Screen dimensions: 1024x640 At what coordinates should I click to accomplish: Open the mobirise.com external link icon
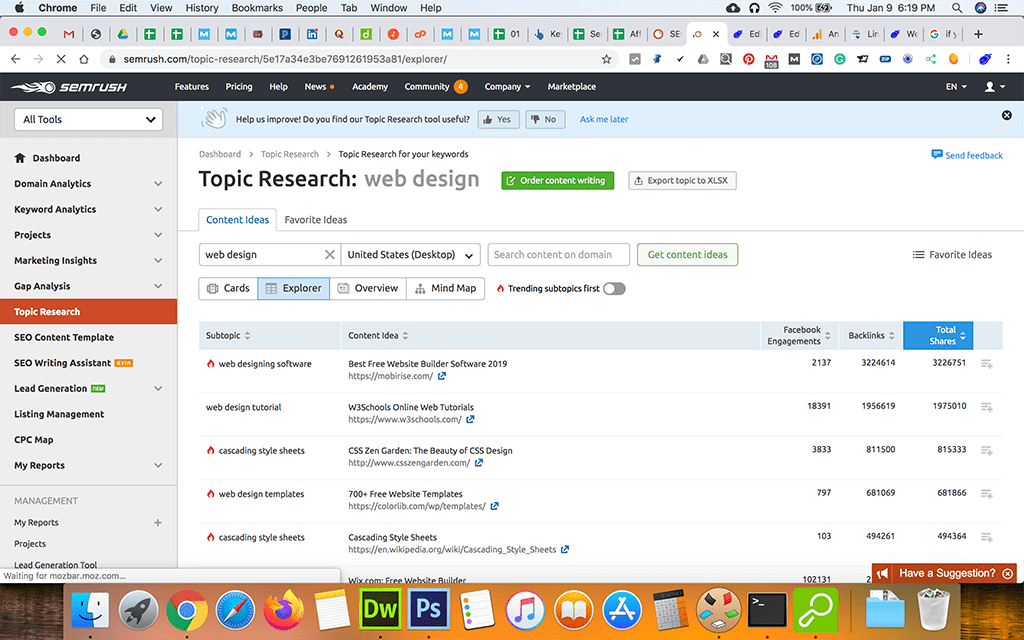(x=442, y=376)
